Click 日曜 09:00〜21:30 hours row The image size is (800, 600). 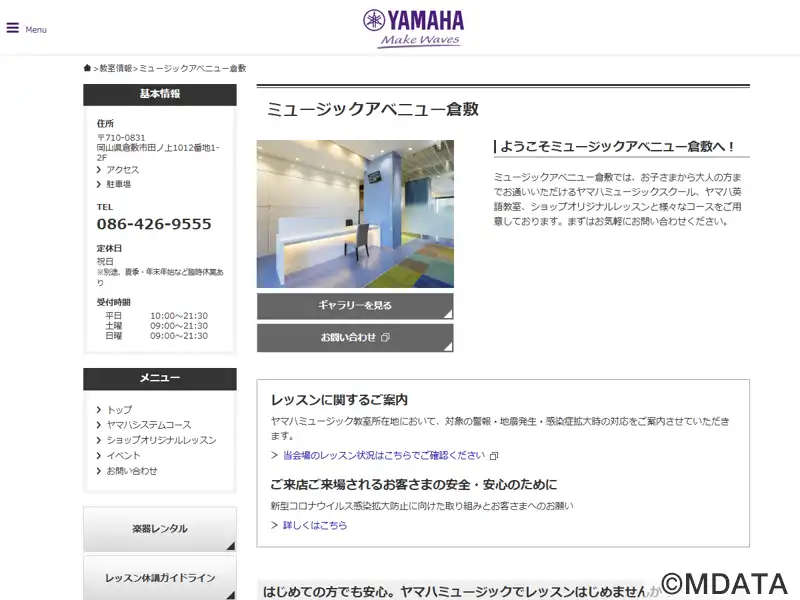157,336
